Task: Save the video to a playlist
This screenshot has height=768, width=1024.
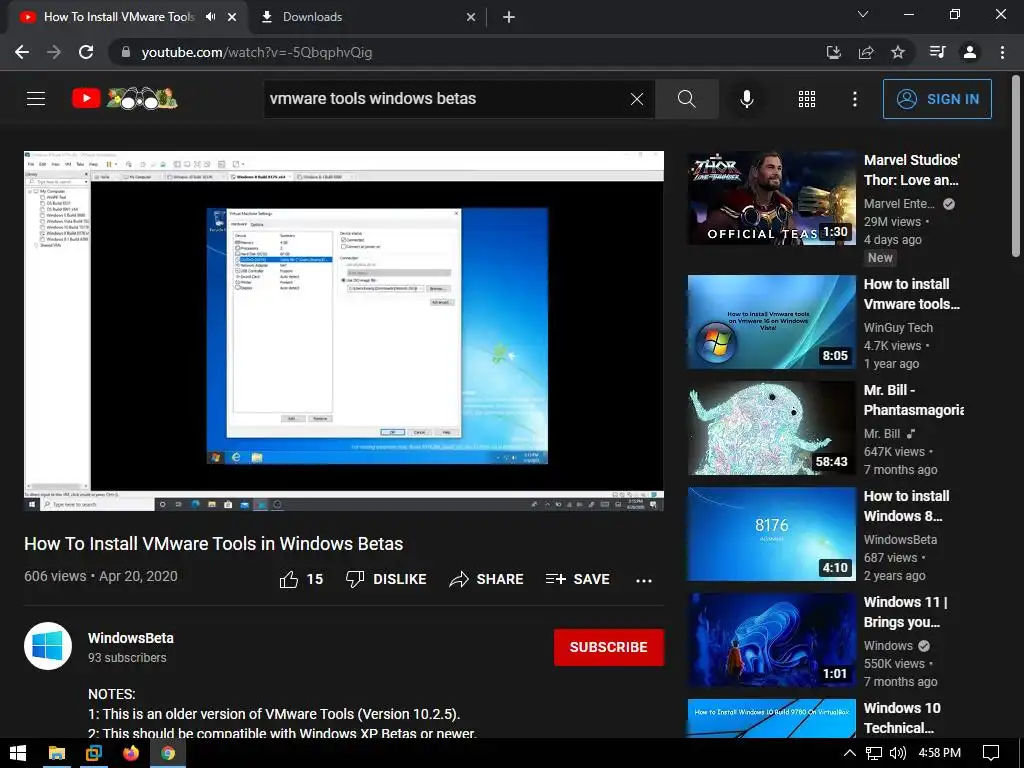Action: pos(577,579)
